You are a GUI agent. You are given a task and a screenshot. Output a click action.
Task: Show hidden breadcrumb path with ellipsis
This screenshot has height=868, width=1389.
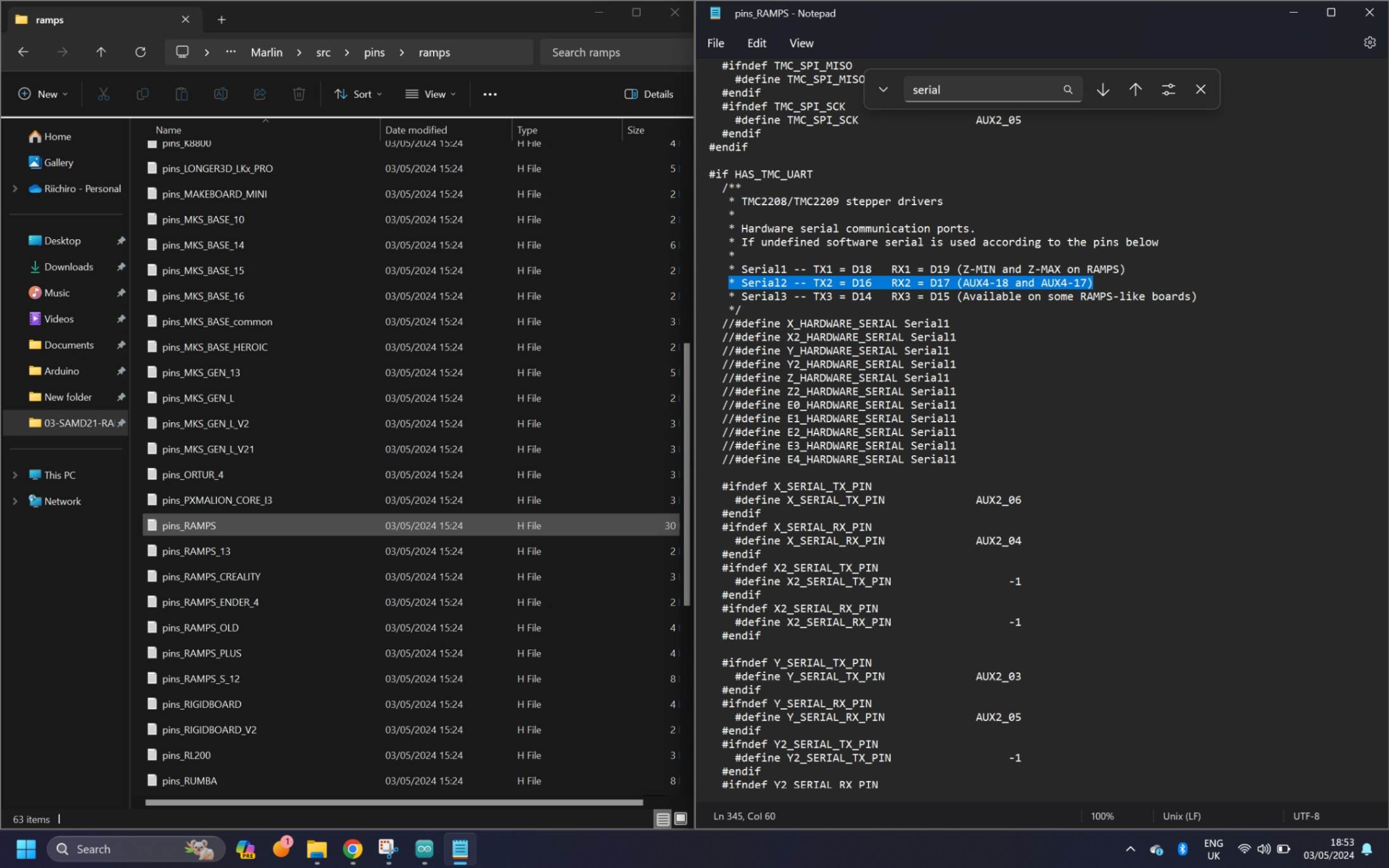point(230,52)
